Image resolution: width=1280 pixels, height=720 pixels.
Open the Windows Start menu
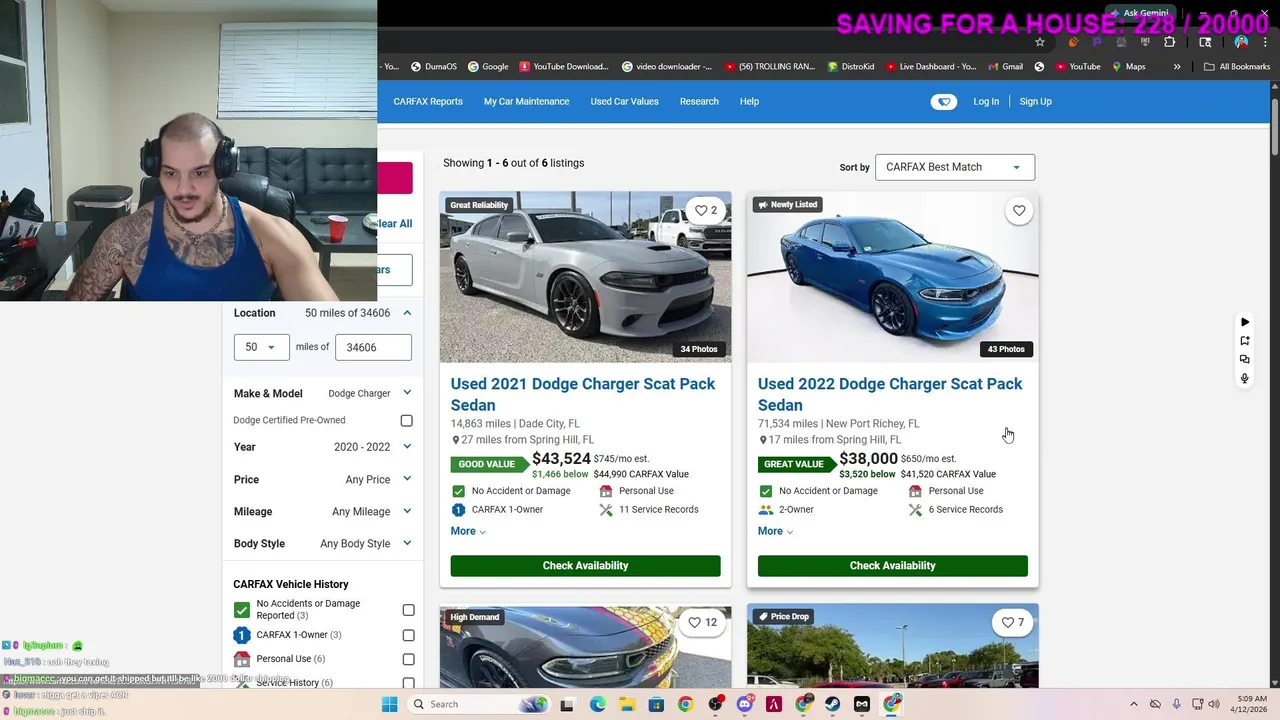click(x=389, y=704)
